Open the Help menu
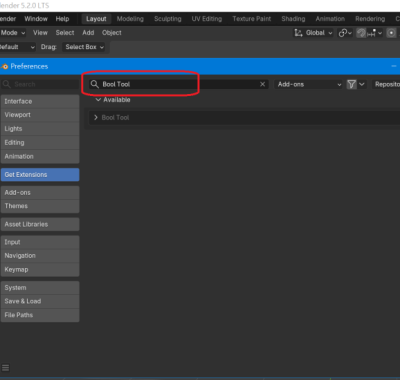Image resolution: width=400 pixels, height=380 pixels. [x=62, y=19]
